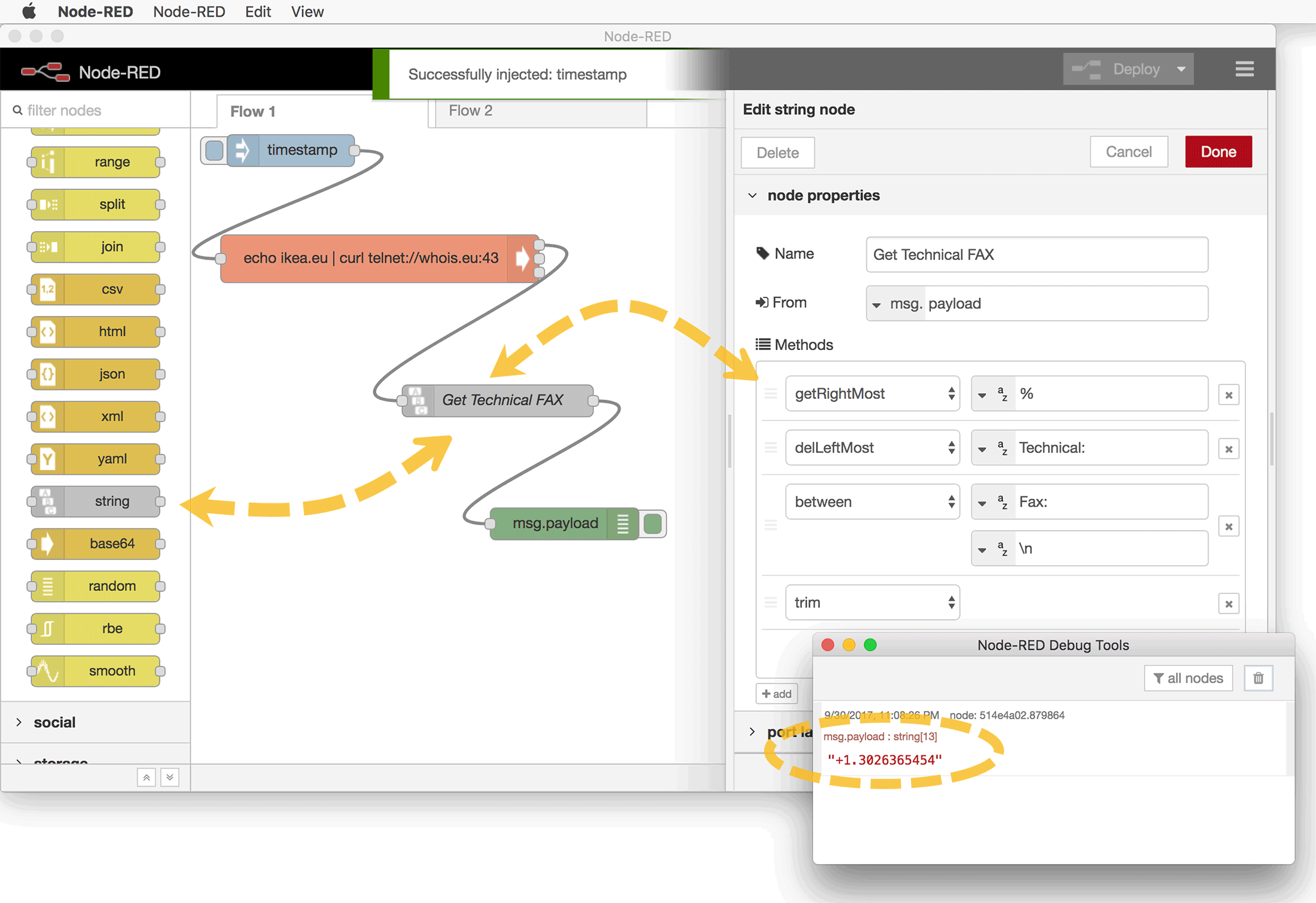Image resolution: width=1316 pixels, height=903 pixels.
Task: Remove the getRightMost method row
Action: pyautogui.click(x=1229, y=395)
